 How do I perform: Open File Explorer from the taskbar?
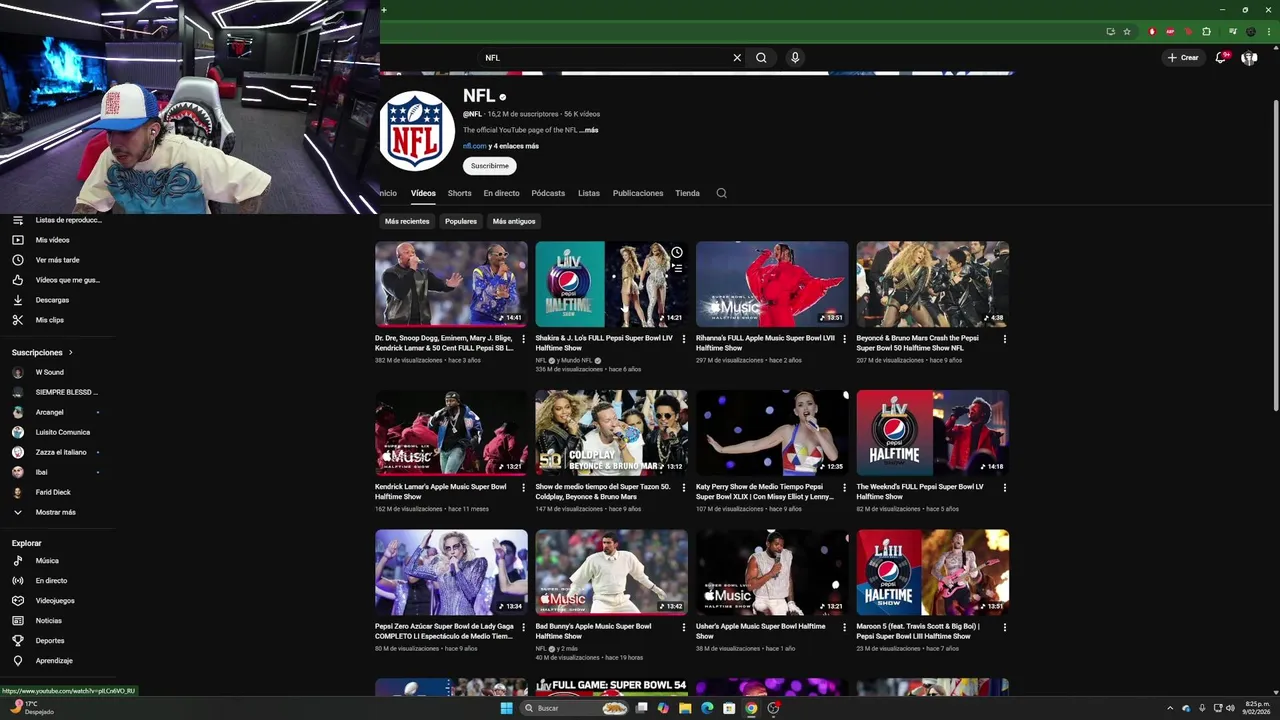tap(685, 708)
